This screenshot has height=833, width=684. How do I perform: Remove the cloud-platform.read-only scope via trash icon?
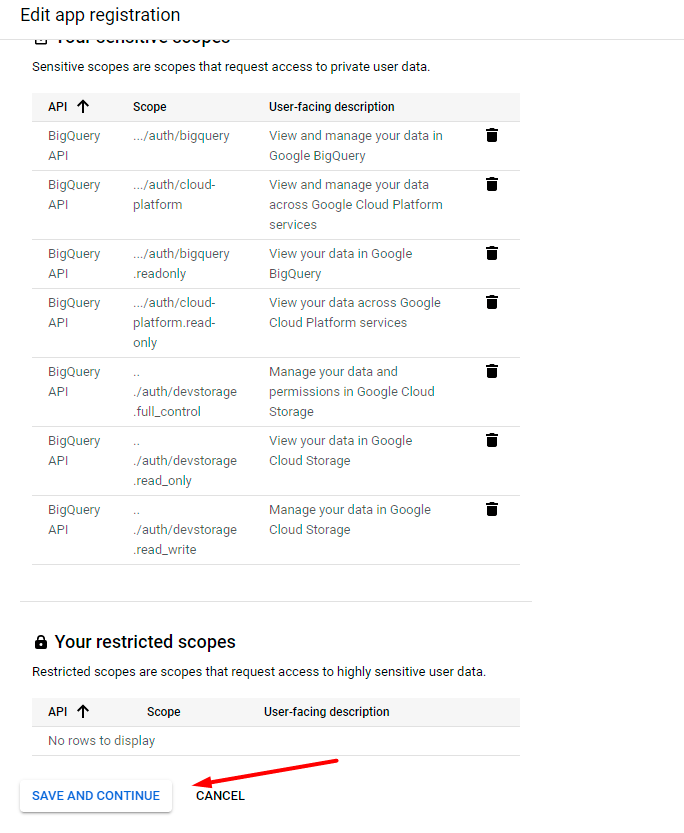[492, 302]
